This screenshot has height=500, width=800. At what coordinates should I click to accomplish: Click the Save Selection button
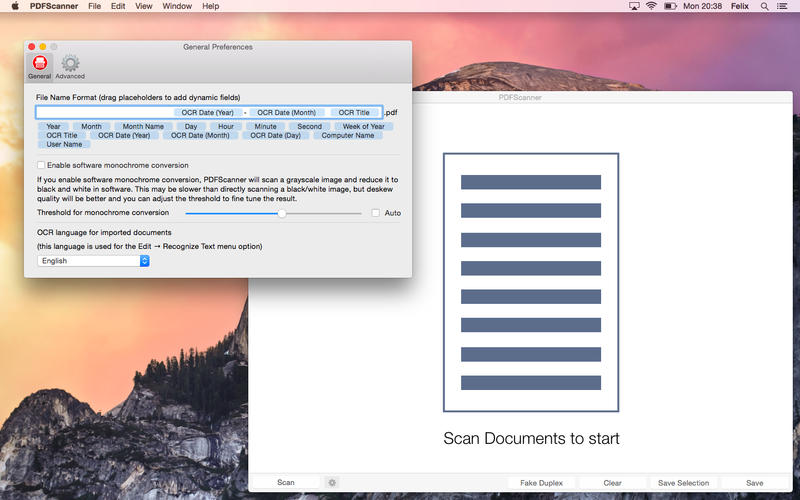point(683,482)
